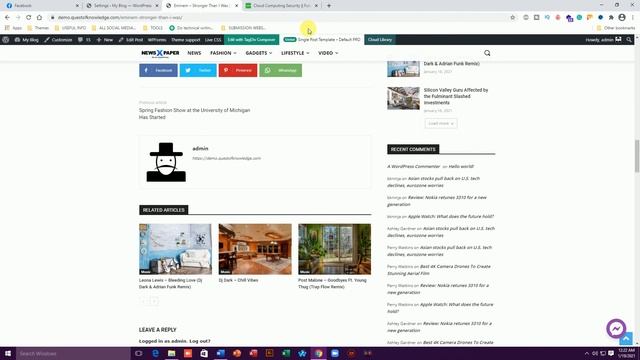This screenshot has width=640, height=360.
Task: Go back with browser back arrow
Action: [x=7, y=18]
